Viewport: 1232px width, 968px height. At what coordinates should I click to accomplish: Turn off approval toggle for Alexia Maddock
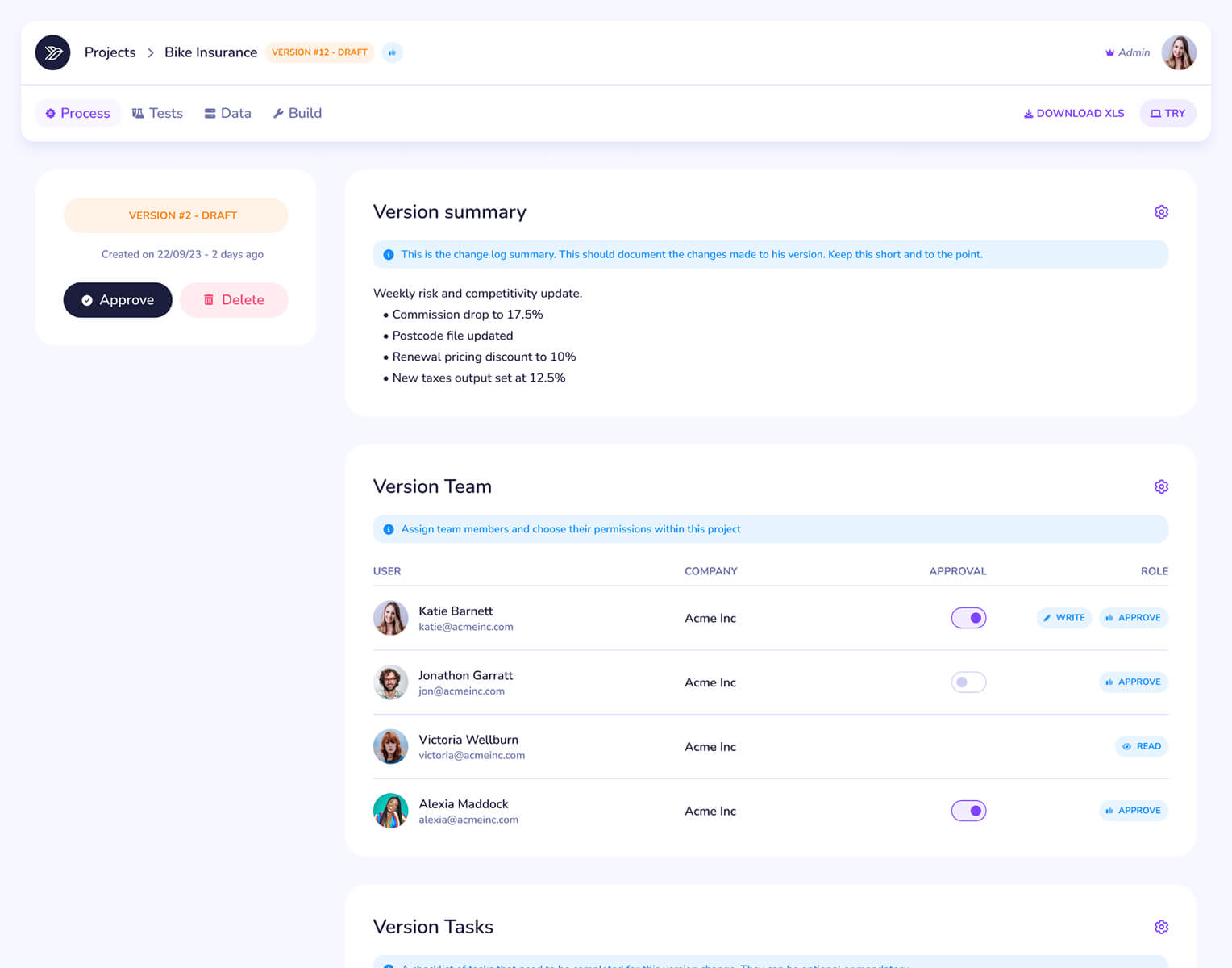pos(968,811)
